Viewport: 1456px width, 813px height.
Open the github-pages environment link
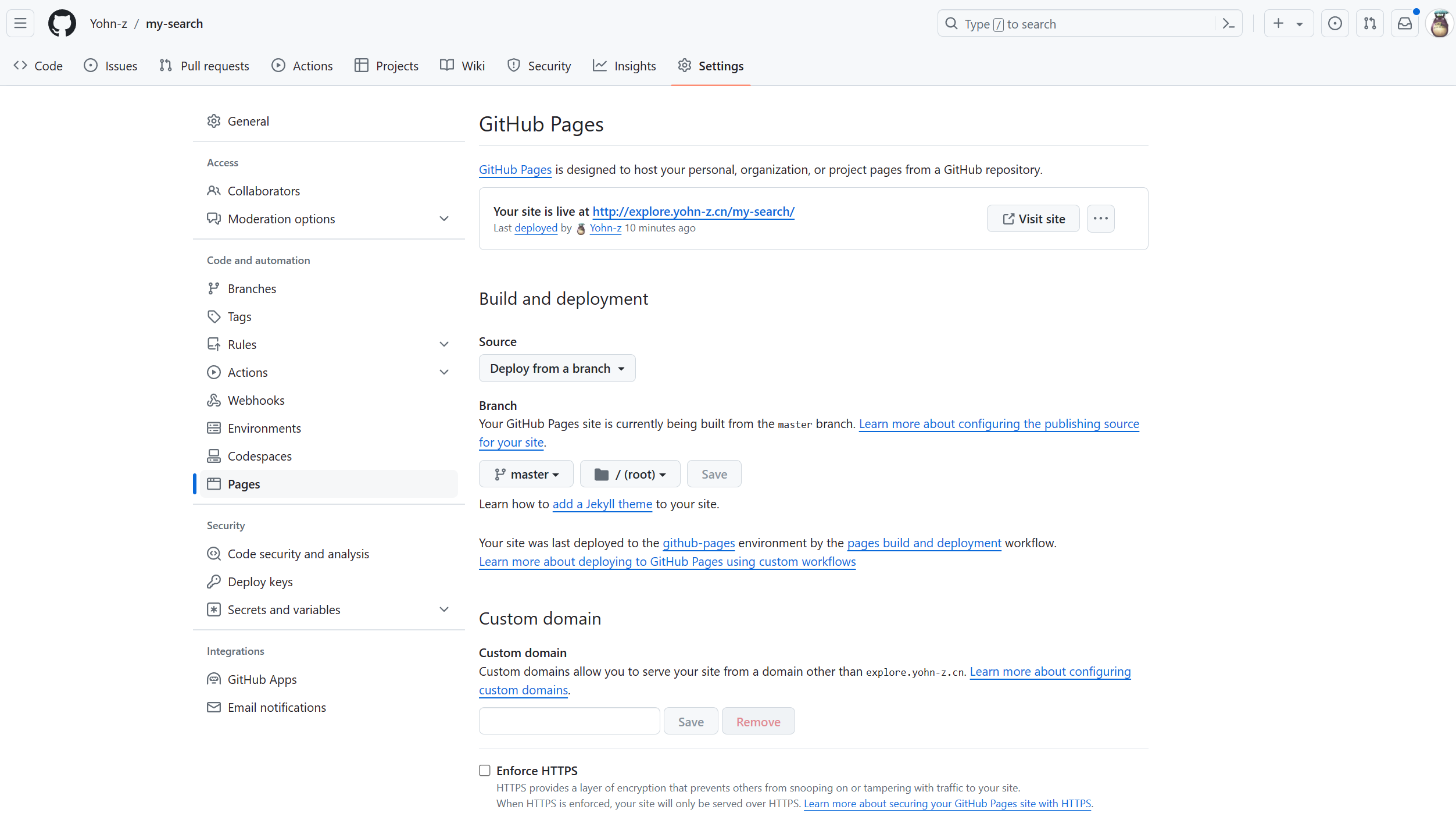coord(699,543)
